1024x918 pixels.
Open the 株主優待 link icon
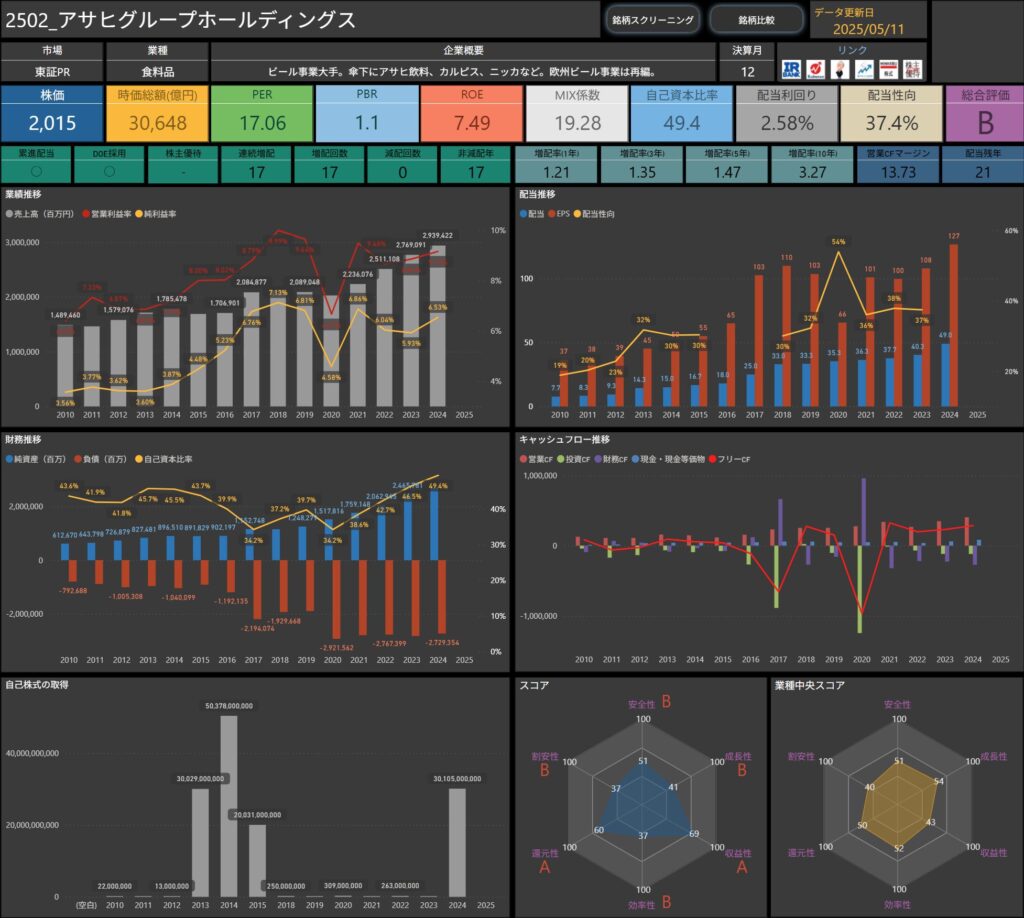[913, 69]
